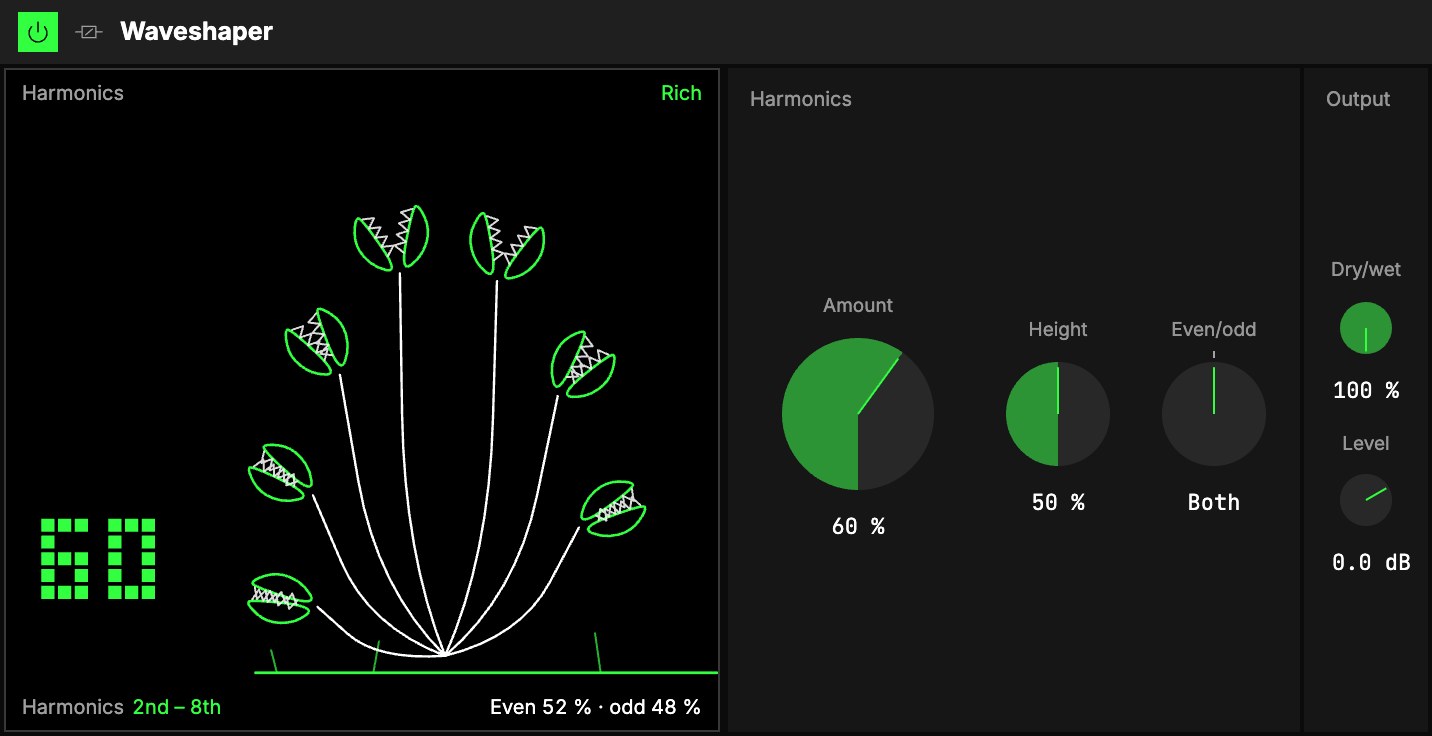The height and width of the screenshot is (736, 1432).
Task: Adjust the Amount knob
Action: click(858, 414)
